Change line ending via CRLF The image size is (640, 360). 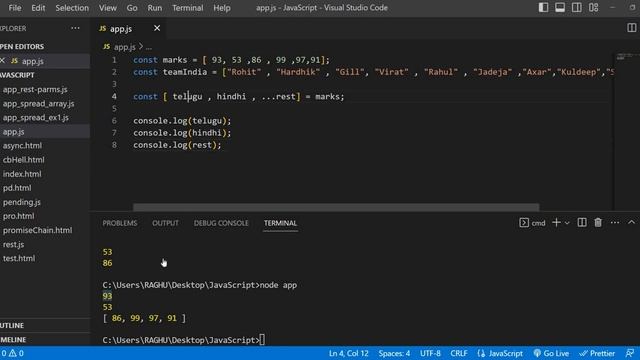click(459, 353)
